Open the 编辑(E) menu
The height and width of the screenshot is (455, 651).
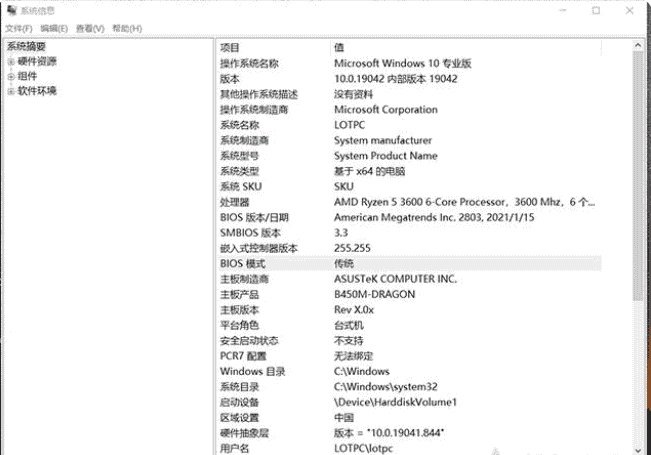pos(54,28)
